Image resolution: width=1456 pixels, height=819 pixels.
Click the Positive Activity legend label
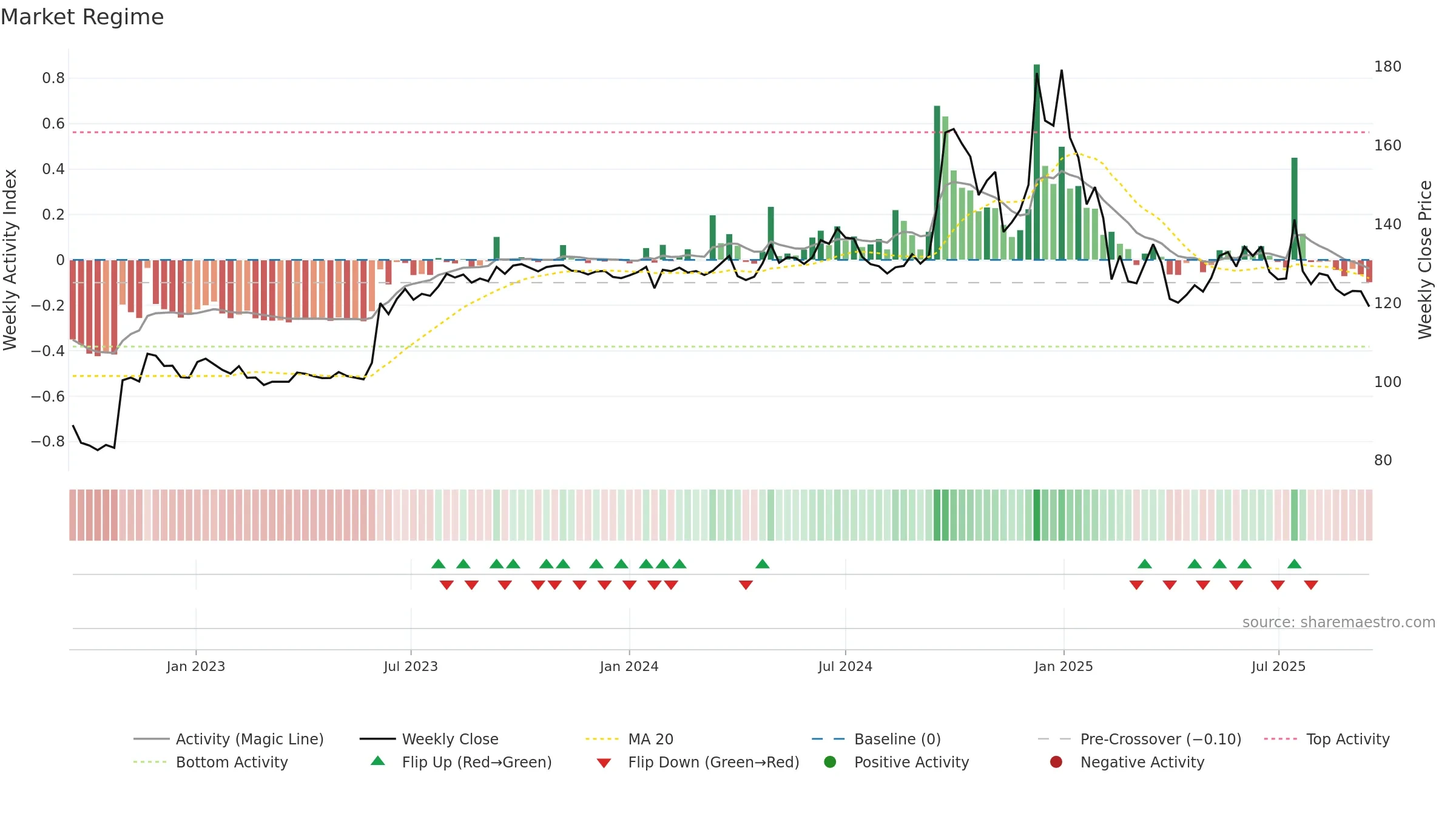(911, 762)
